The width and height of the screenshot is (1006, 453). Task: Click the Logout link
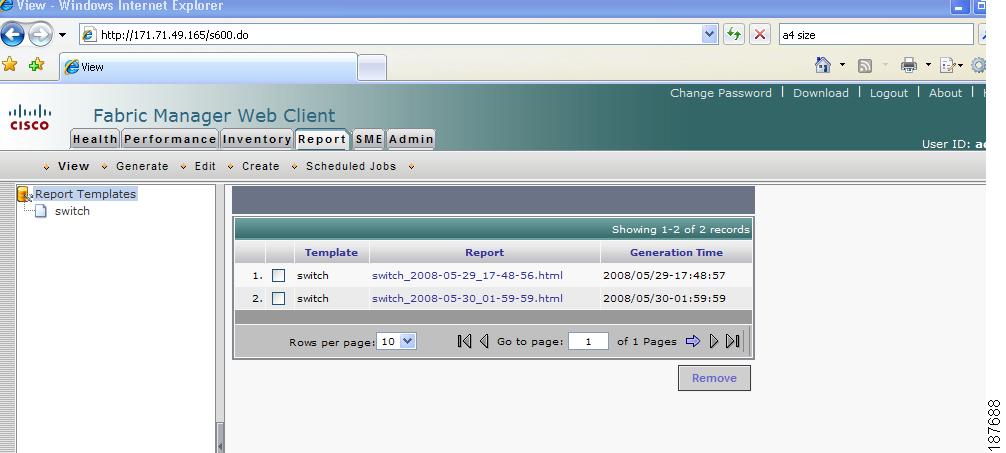click(x=889, y=93)
